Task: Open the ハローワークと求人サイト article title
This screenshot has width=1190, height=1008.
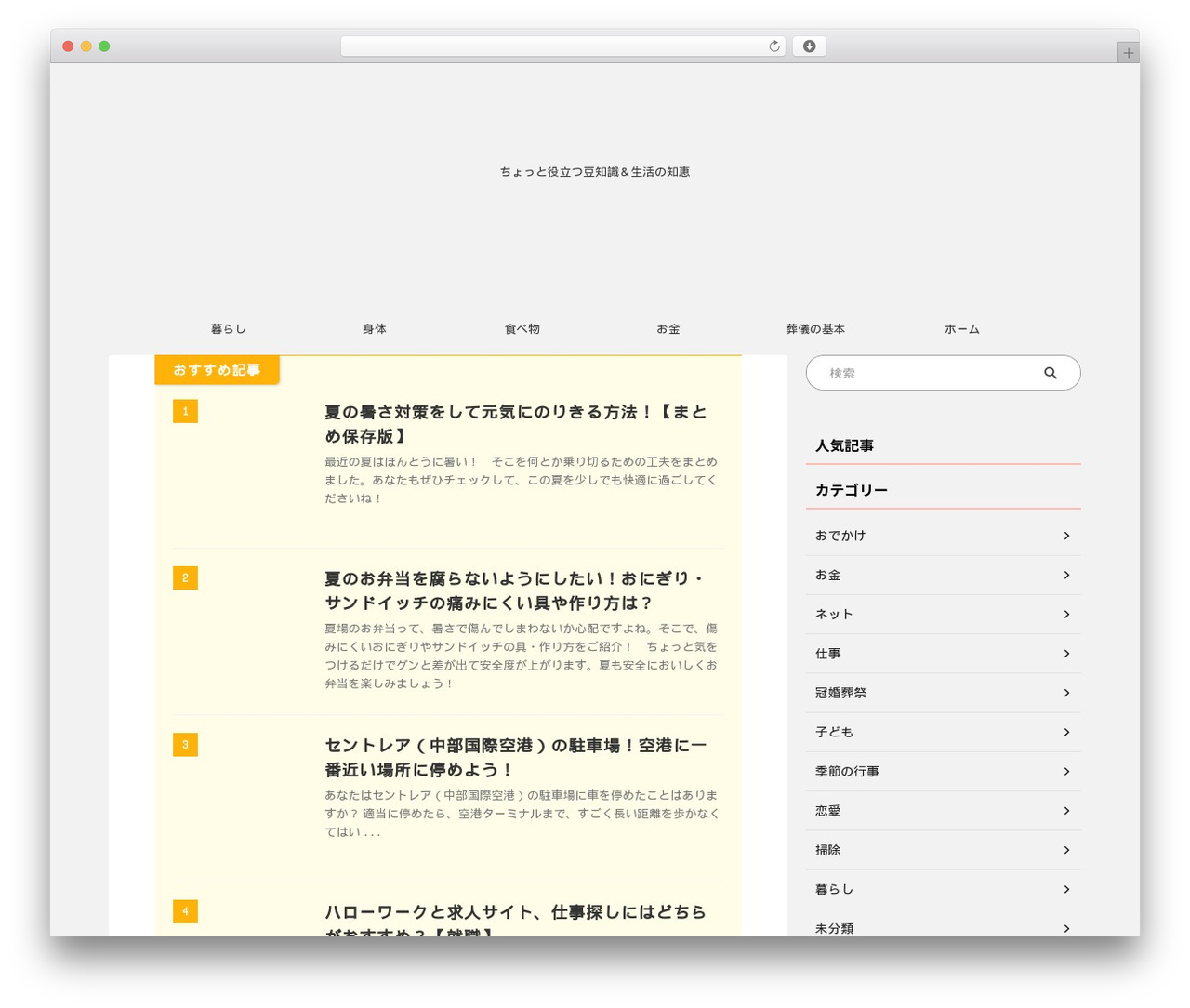Action: coord(516,921)
